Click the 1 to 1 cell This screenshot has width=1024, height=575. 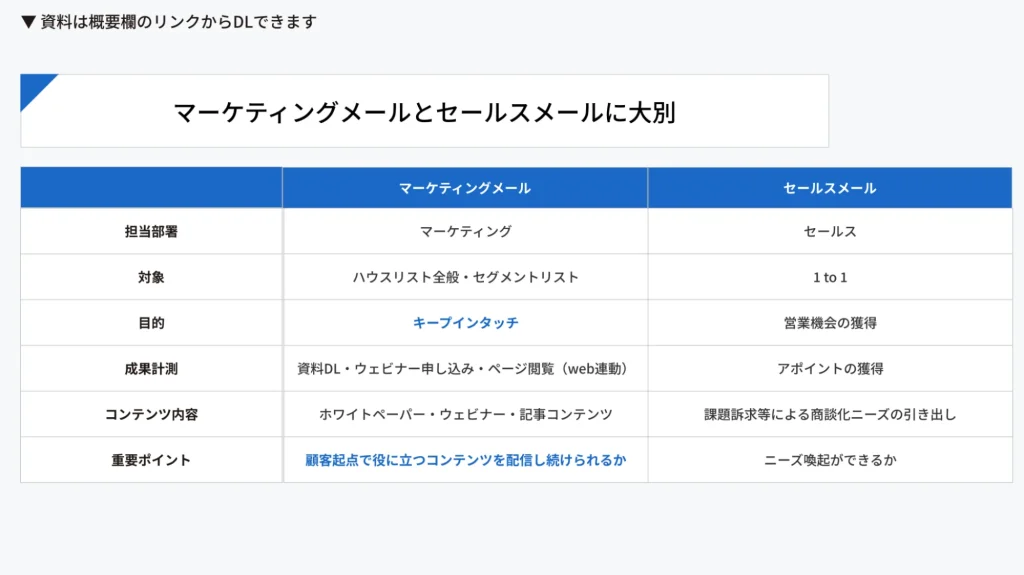tap(829, 277)
